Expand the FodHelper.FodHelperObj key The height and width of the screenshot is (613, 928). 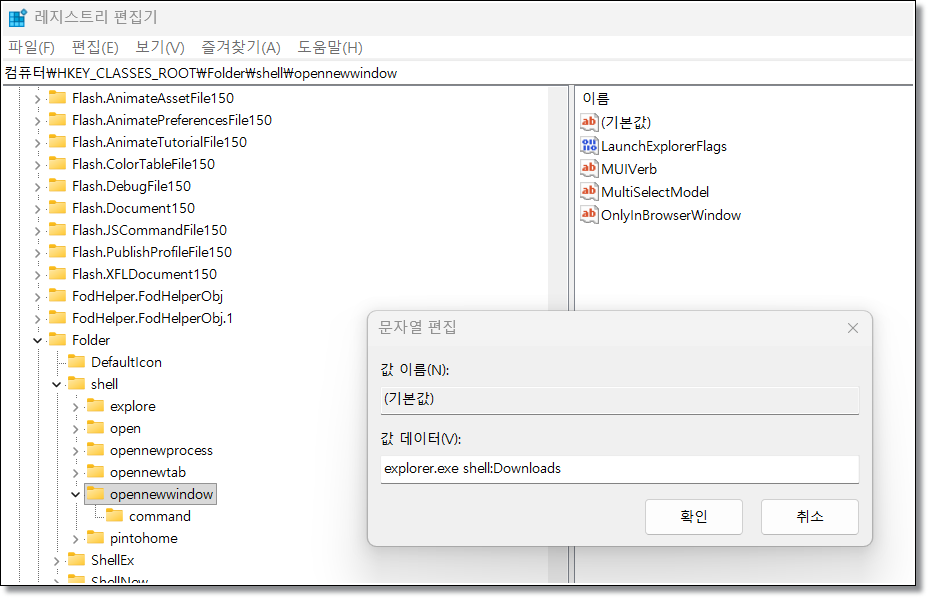[x=37, y=297]
